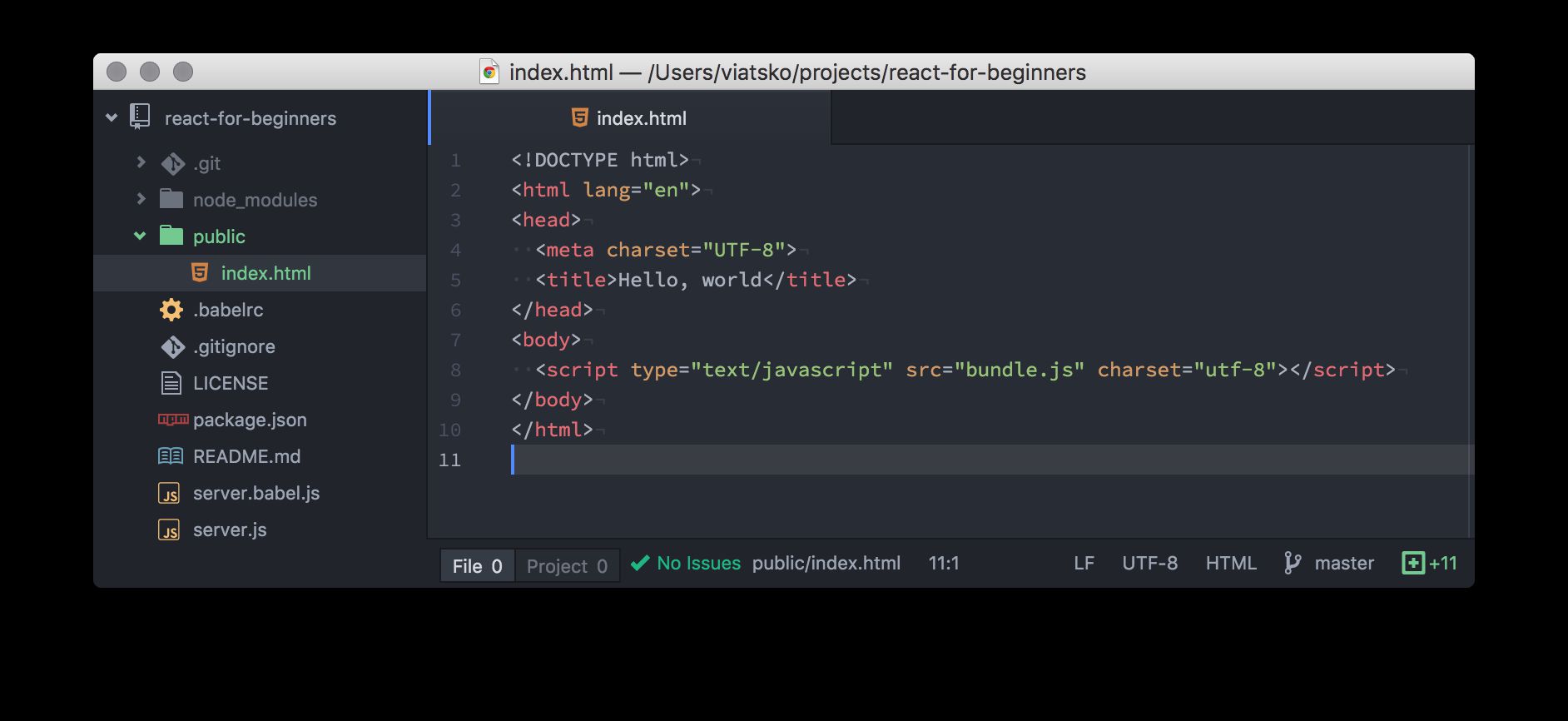Click line number 11 in the gutter
The width and height of the screenshot is (1568, 721).
[x=449, y=460]
